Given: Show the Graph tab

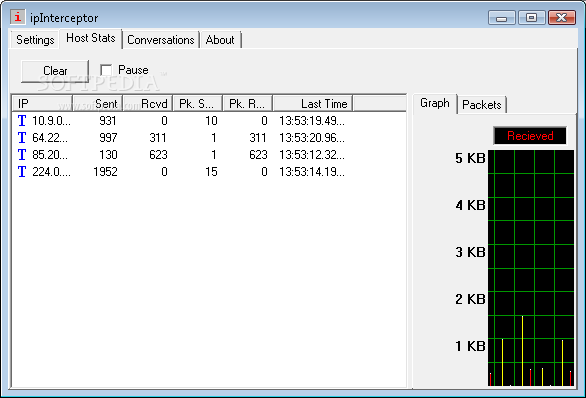Looking at the screenshot, I should tap(435, 103).
